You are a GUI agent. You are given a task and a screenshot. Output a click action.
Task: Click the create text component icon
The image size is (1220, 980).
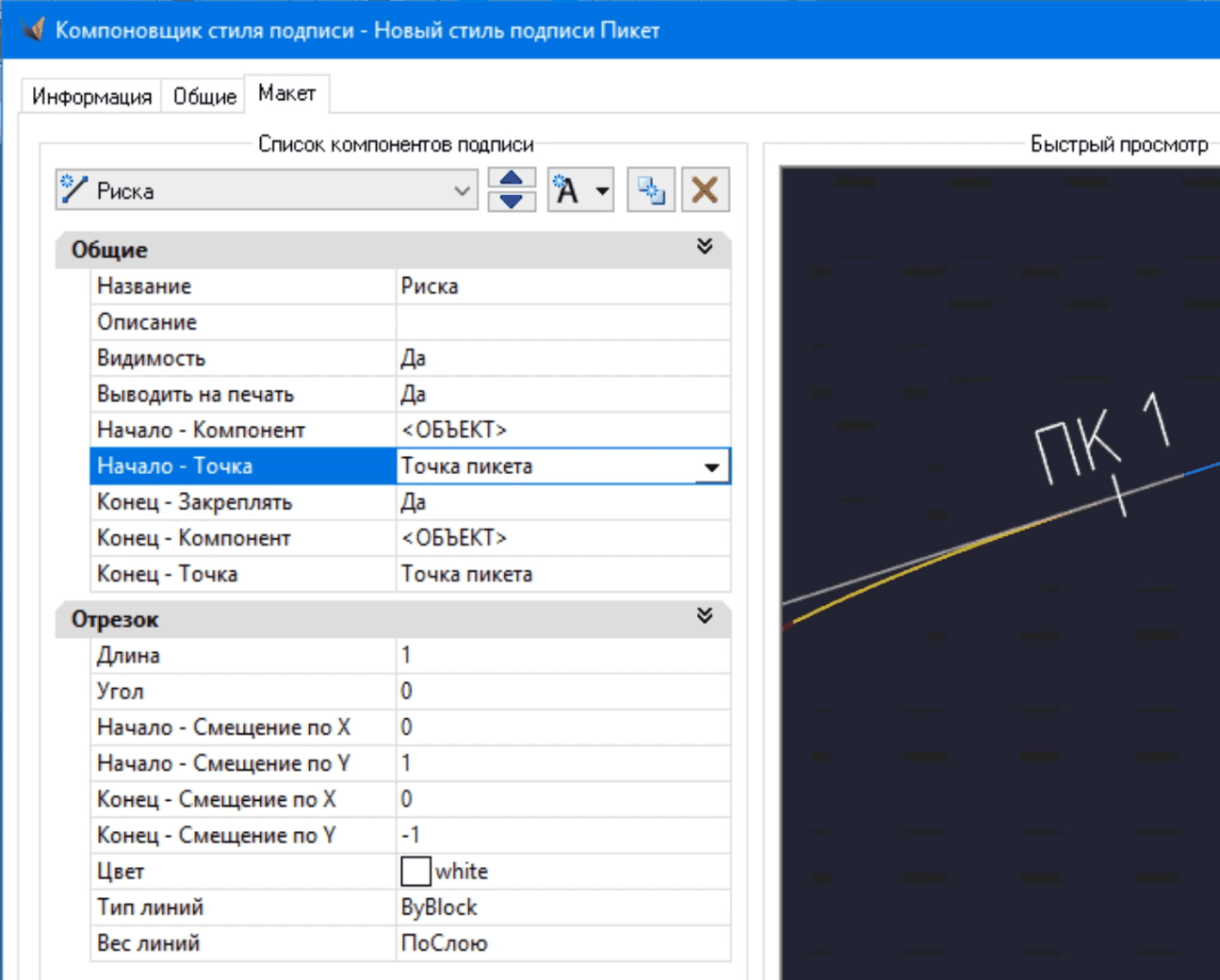coord(567,190)
